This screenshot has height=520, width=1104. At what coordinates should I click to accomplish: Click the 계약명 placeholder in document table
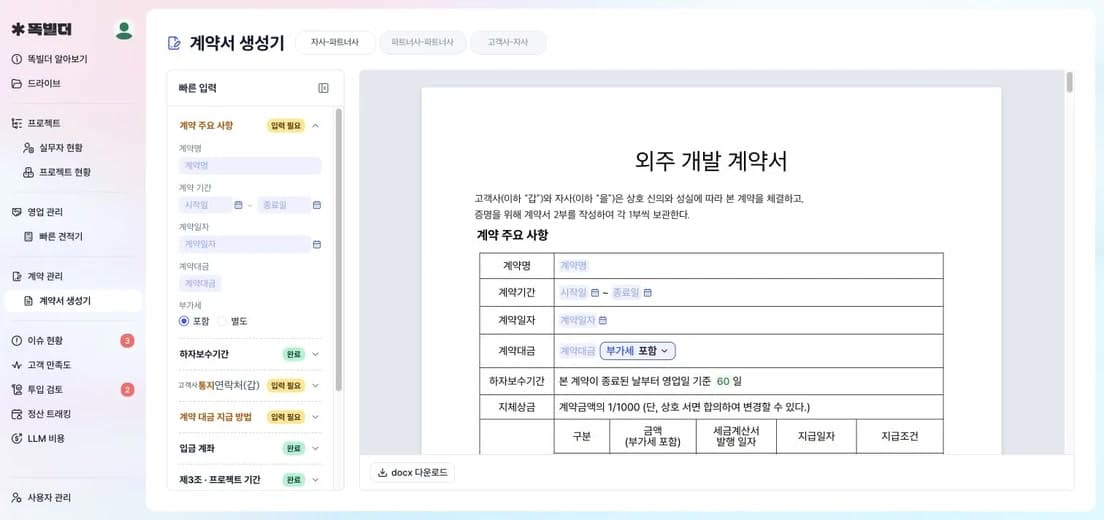tap(574, 266)
